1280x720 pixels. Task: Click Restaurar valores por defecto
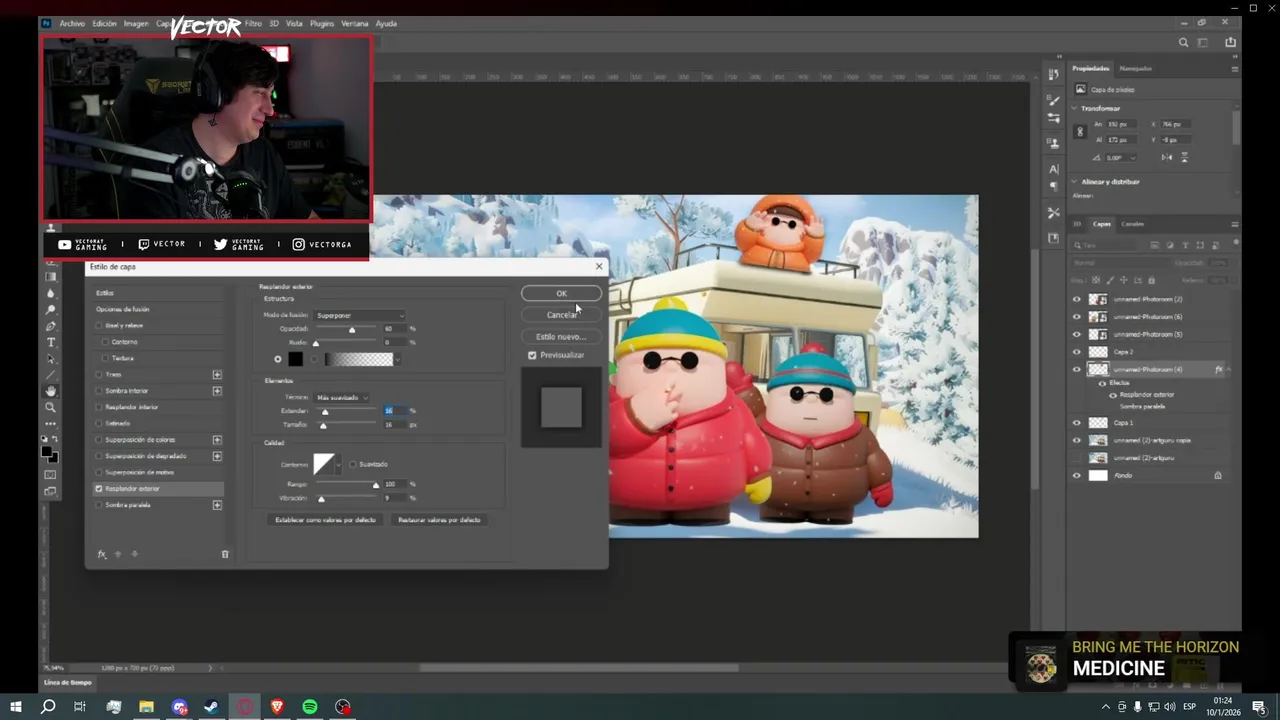(439, 520)
